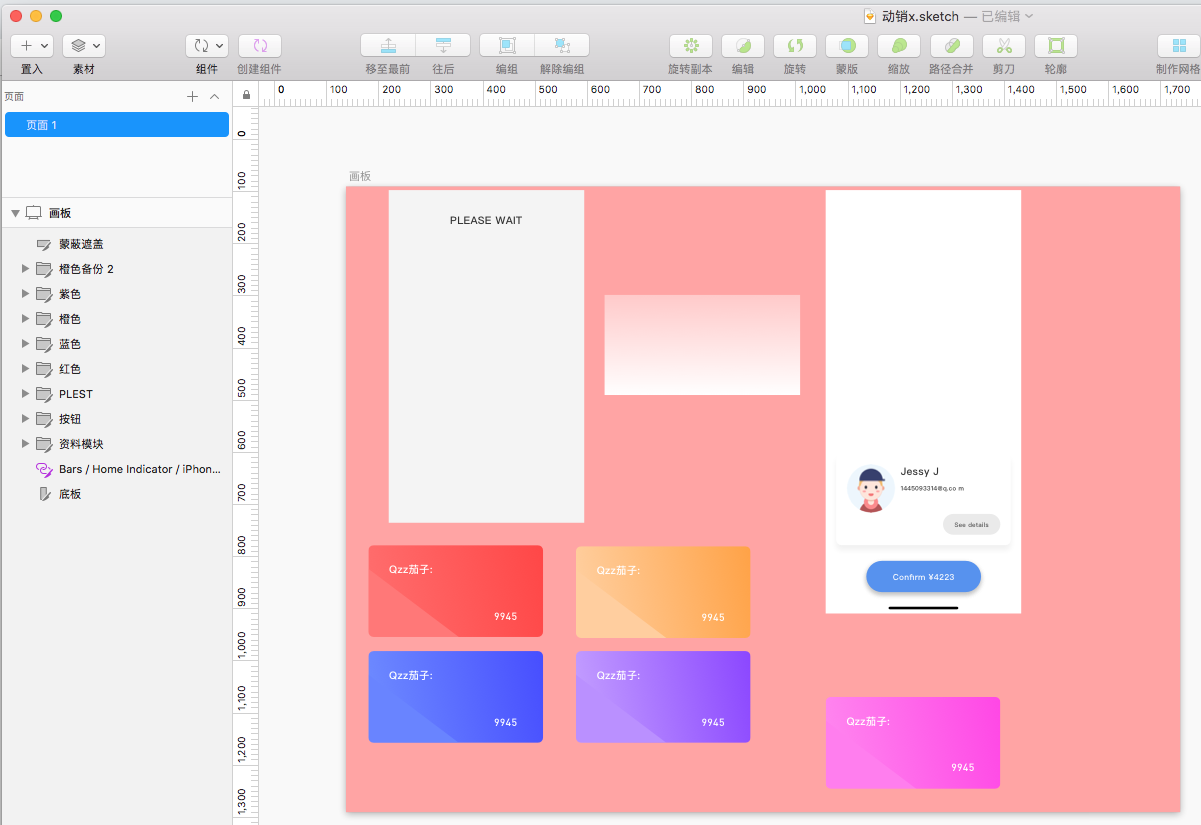1201x825 pixels.
Task: Click the 画板 artboard icon in layer list
Action: (33, 213)
